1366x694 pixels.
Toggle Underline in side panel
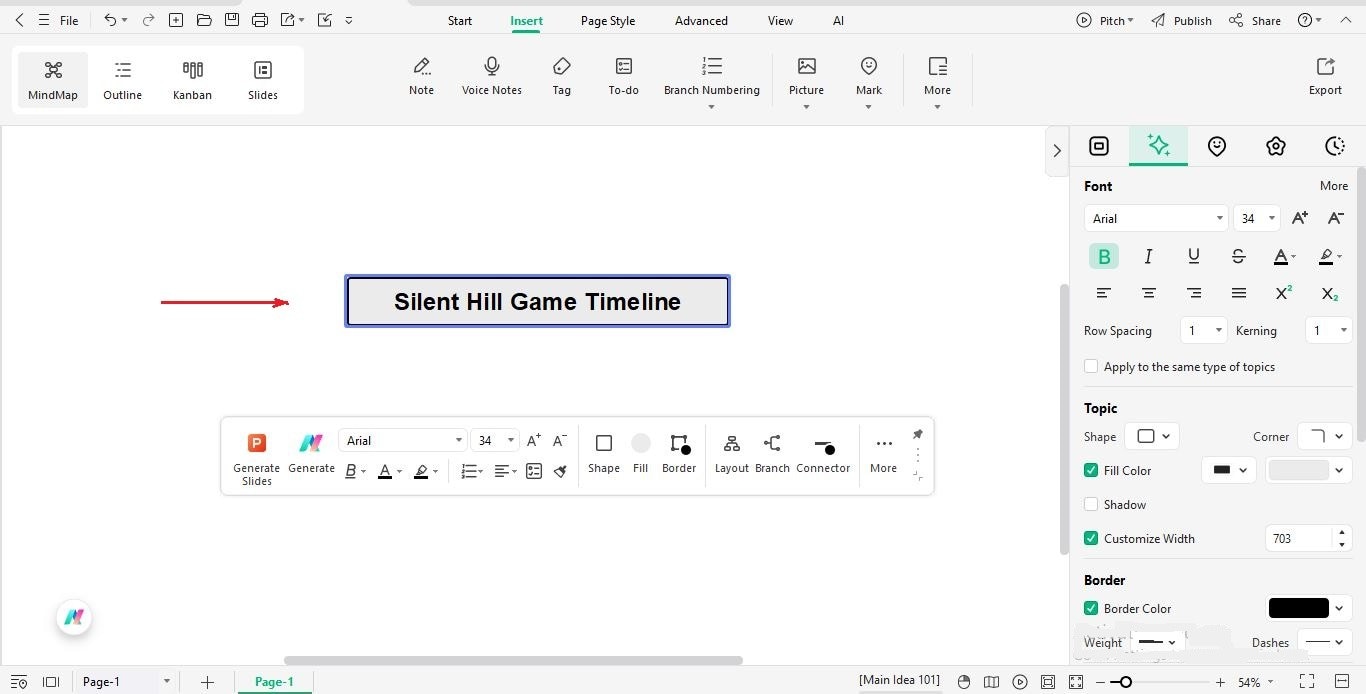click(1194, 257)
